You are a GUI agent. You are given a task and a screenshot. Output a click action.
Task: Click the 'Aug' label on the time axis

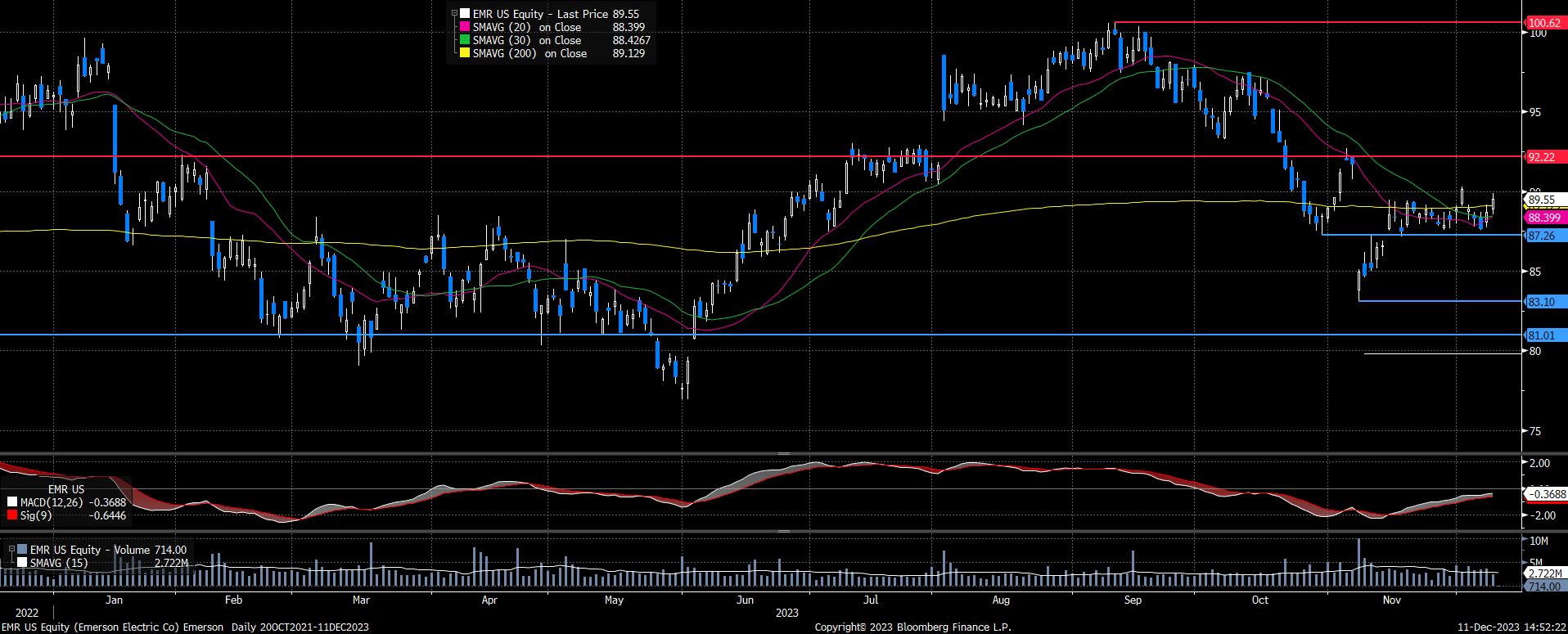point(1000,600)
